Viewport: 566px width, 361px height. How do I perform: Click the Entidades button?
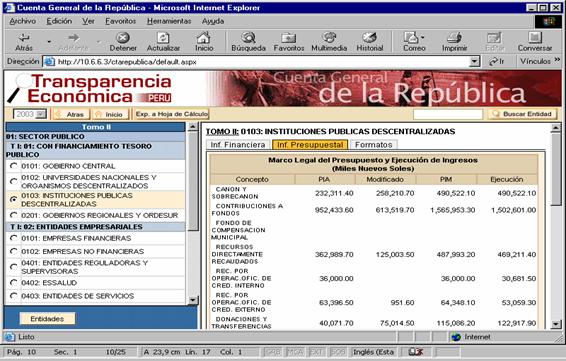(x=47, y=319)
